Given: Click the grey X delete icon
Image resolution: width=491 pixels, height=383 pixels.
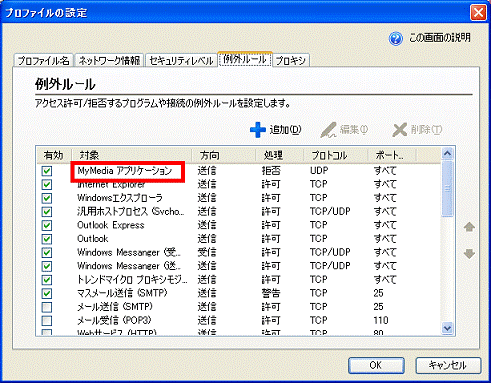Looking at the screenshot, I should 400,130.
